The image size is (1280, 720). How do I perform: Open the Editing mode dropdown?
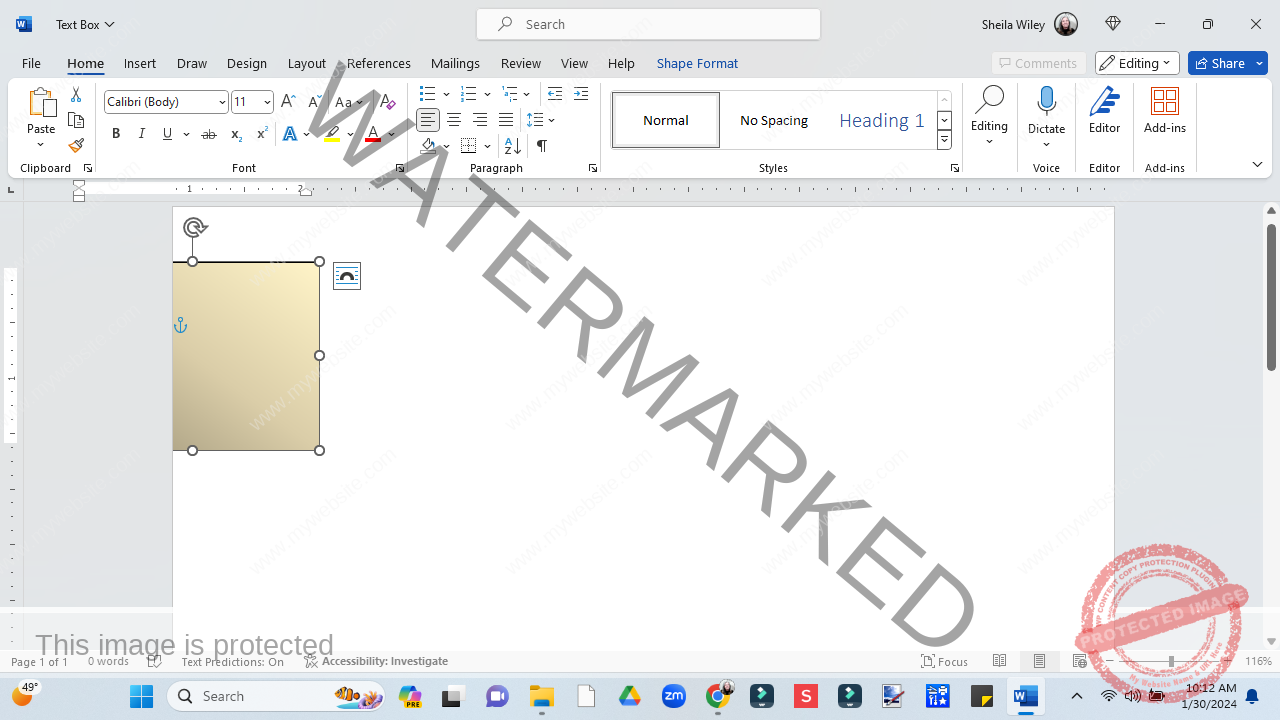click(1137, 63)
